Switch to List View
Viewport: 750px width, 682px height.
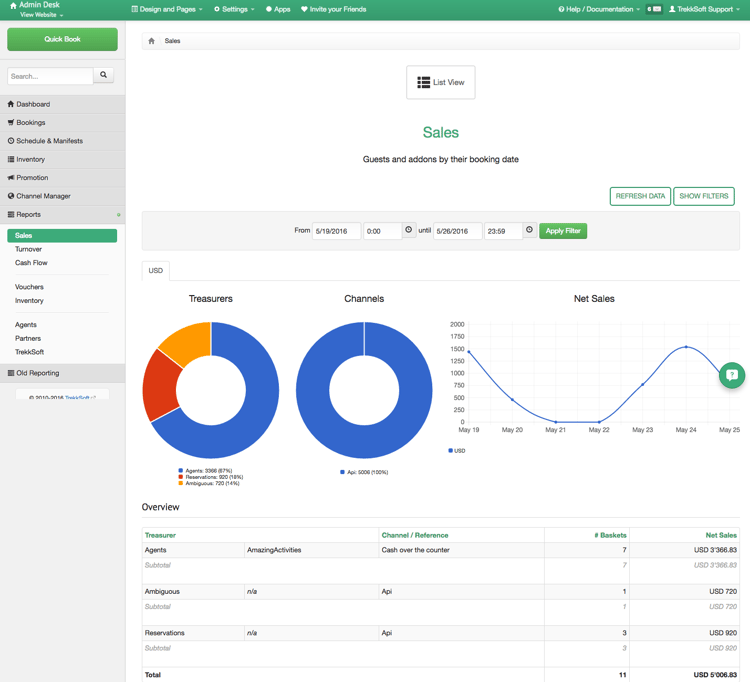[x=441, y=83]
